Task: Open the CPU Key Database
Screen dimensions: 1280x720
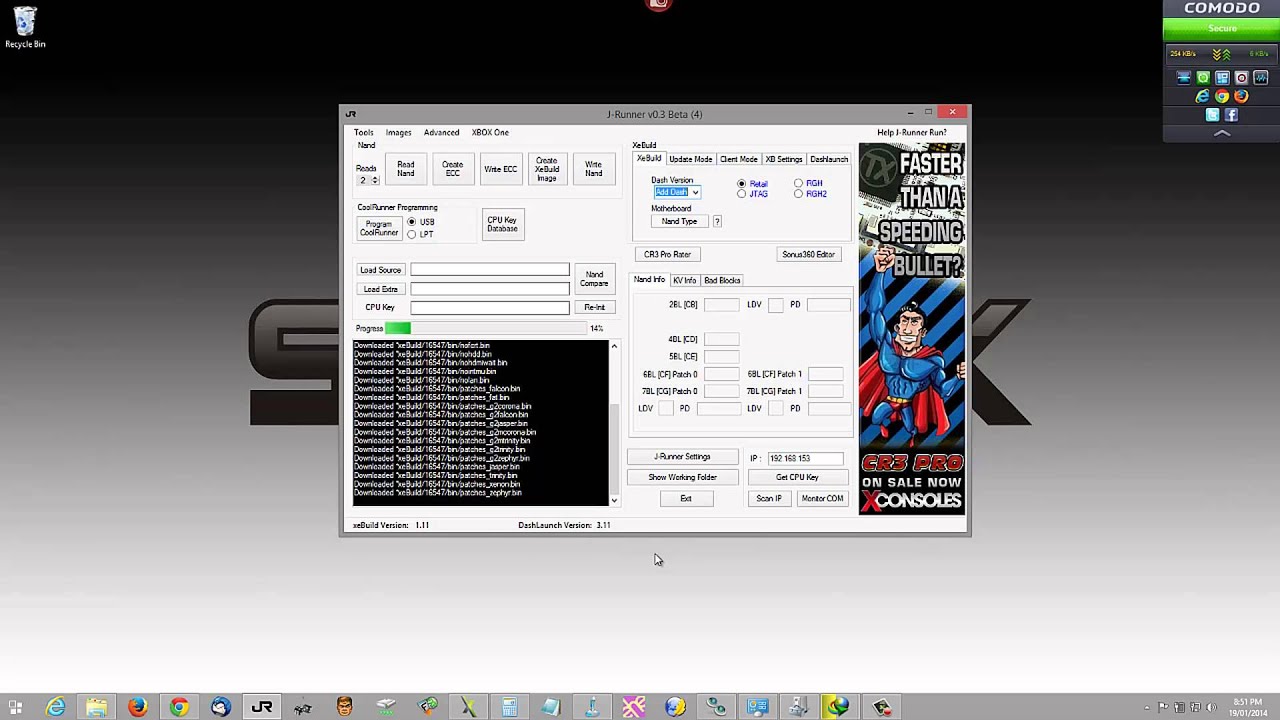Action: 501,224
